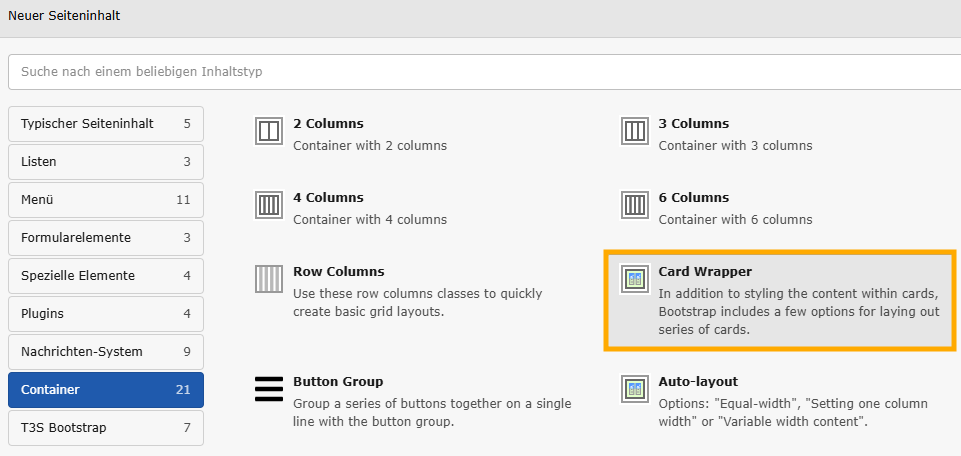The image size is (961, 456).
Task: Open the T3S Bootstrap tab
Action: [105, 428]
